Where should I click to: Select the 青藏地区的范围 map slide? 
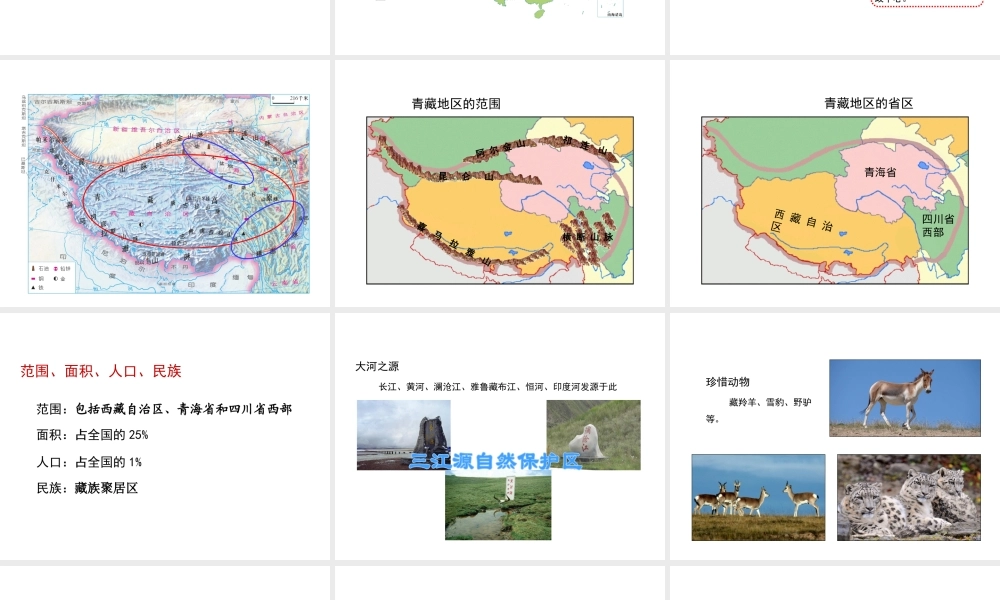point(500,183)
